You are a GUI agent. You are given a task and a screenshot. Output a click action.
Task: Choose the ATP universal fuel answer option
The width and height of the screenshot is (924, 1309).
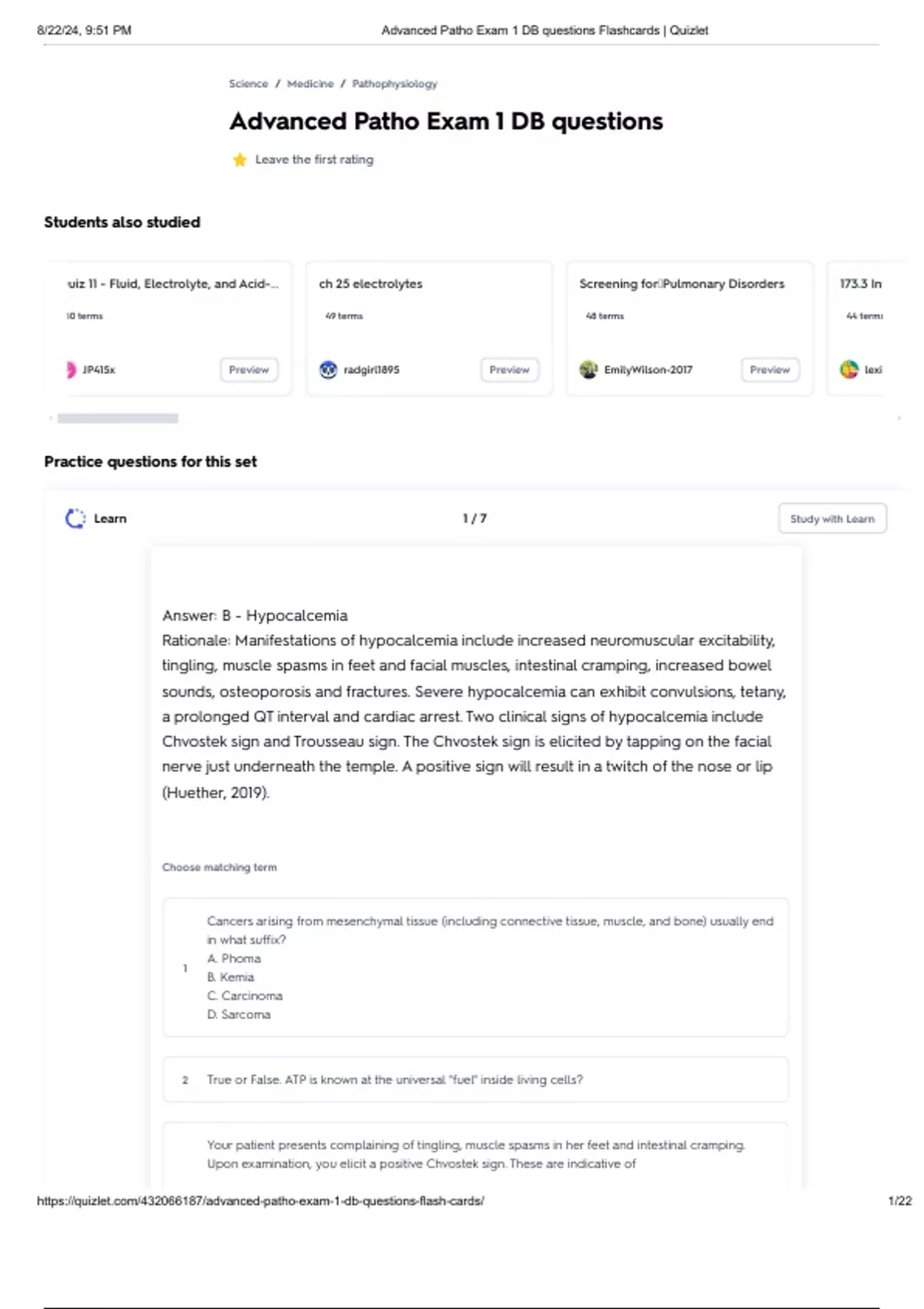click(475, 1080)
